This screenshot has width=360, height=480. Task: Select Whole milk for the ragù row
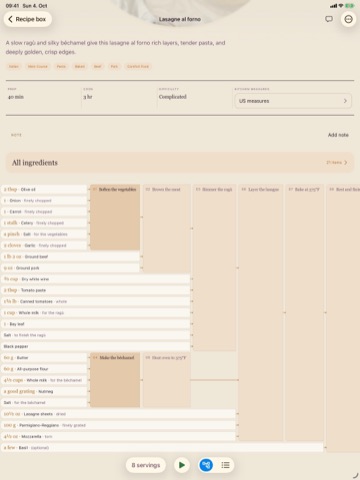(96, 313)
